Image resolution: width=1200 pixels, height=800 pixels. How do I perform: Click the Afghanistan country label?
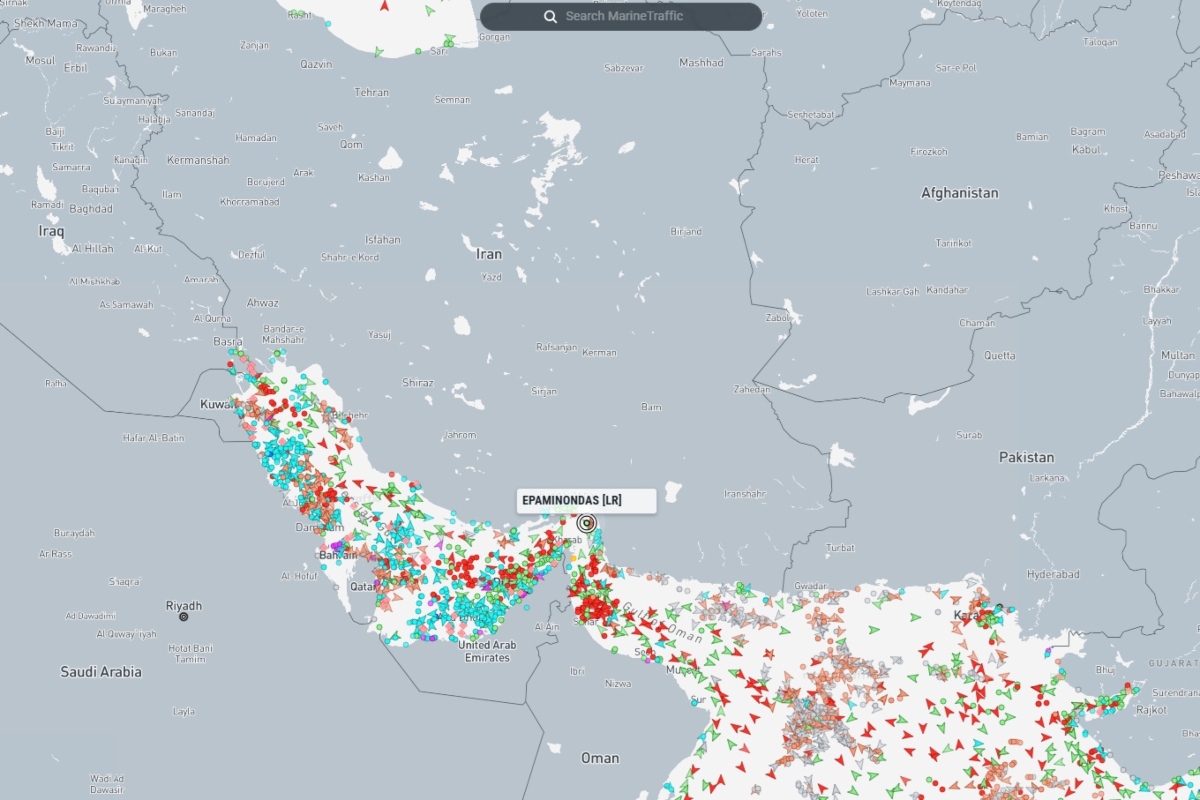point(959,193)
